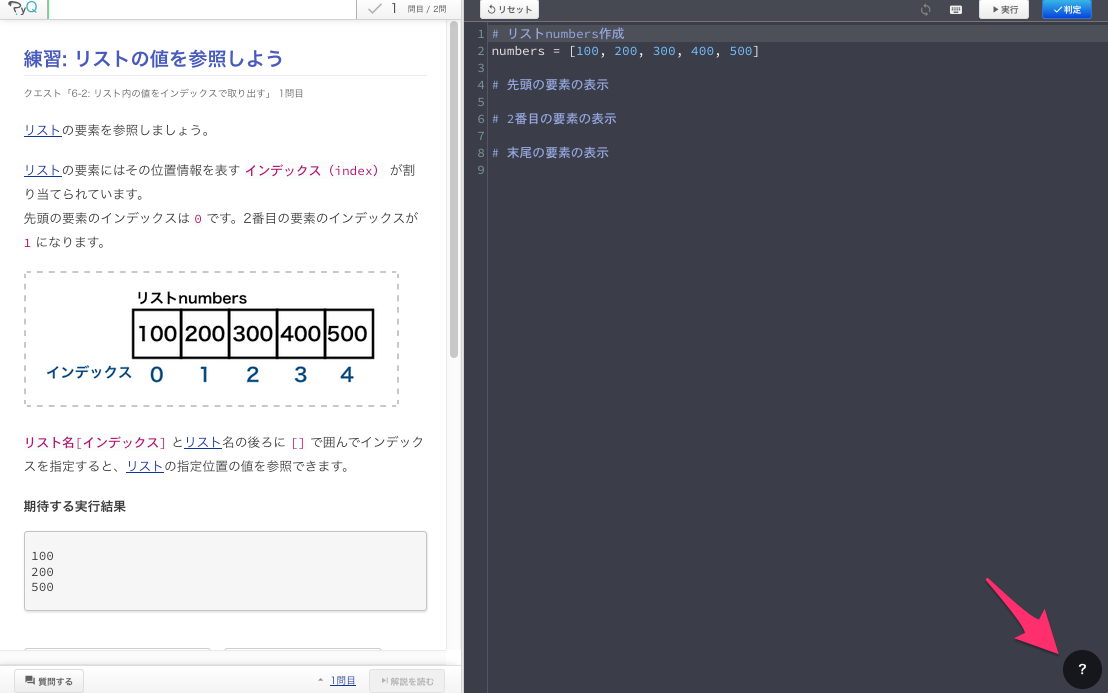This screenshot has width=1108, height=693.
Task: Click the checkmark progress icon in top bar
Action: coord(373,10)
